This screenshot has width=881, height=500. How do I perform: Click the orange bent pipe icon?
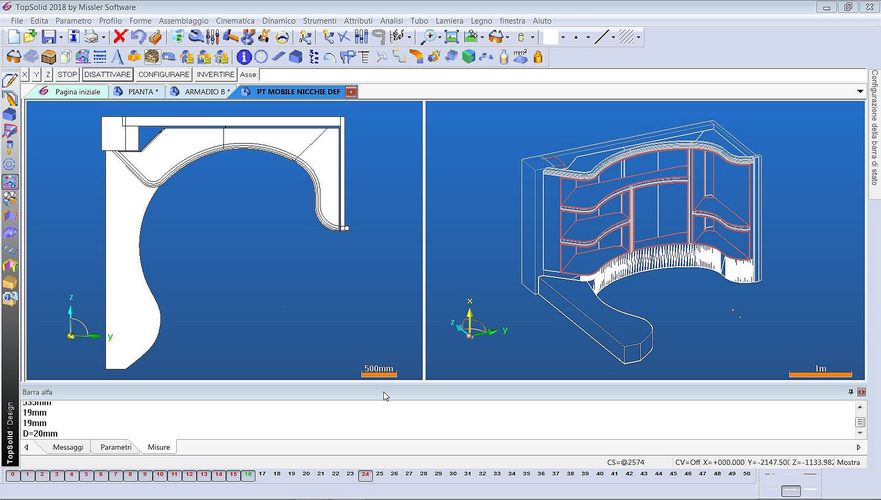(416, 57)
